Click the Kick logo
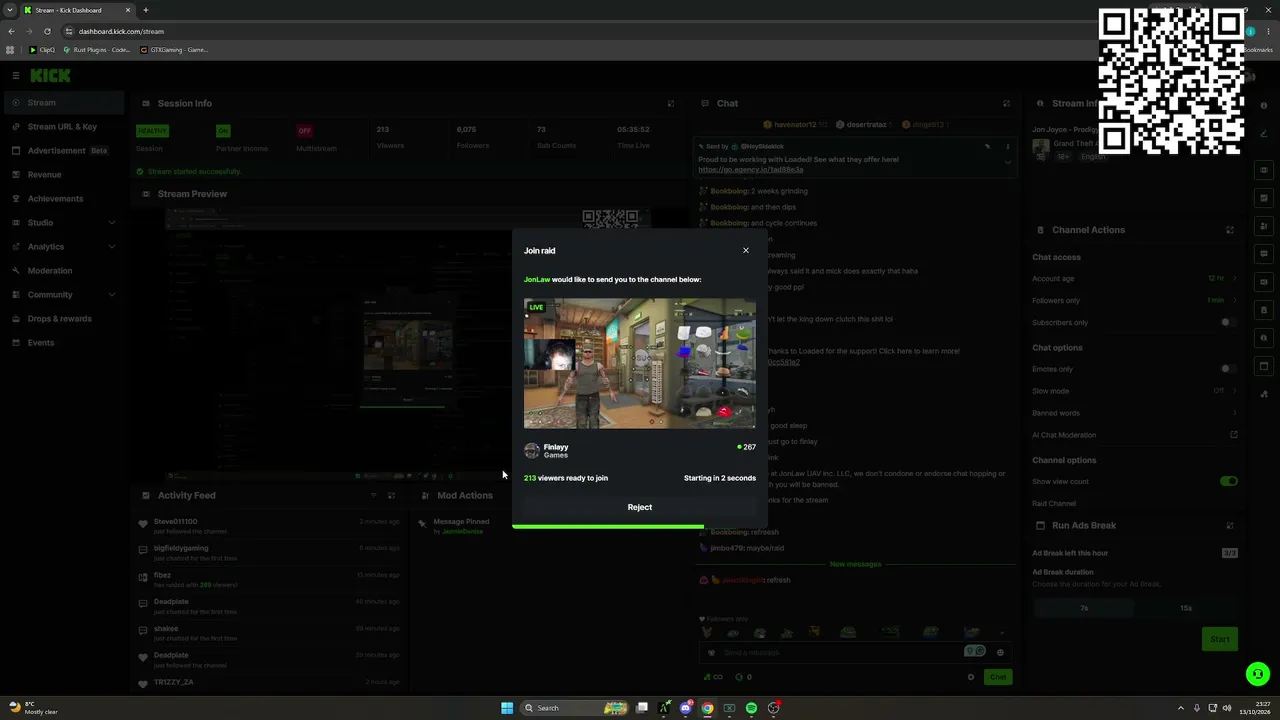The width and height of the screenshot is (1280, 720). (x=50, y=75)
